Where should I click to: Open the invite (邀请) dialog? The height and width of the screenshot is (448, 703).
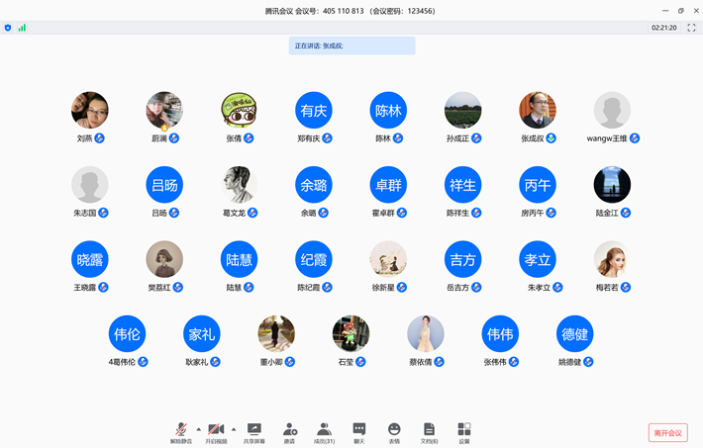click(x=289, y=429)
